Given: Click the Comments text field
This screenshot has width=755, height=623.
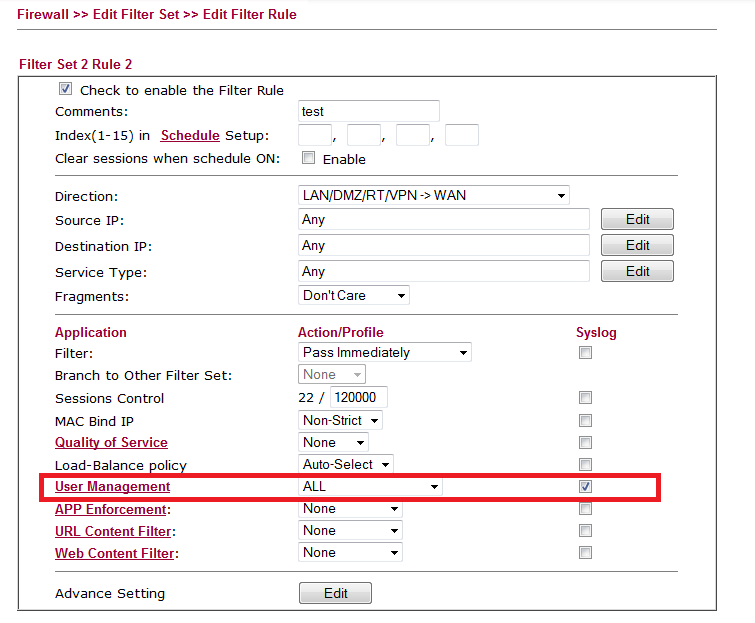Looking at the screenshot, I should click(x=369, y=111).
